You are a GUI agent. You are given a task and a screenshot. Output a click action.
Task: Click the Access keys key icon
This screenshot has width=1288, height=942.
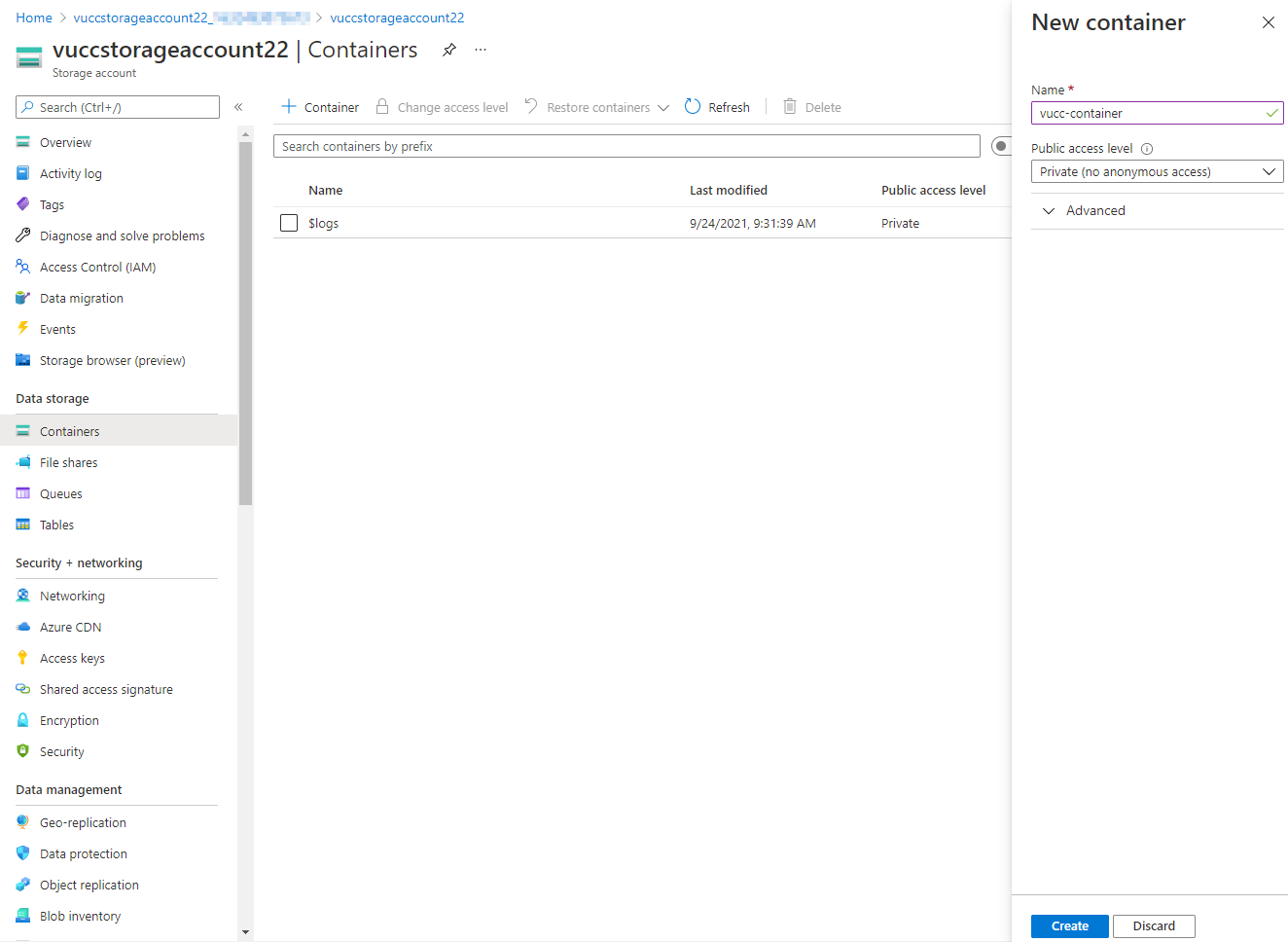[x=22, y=658]
